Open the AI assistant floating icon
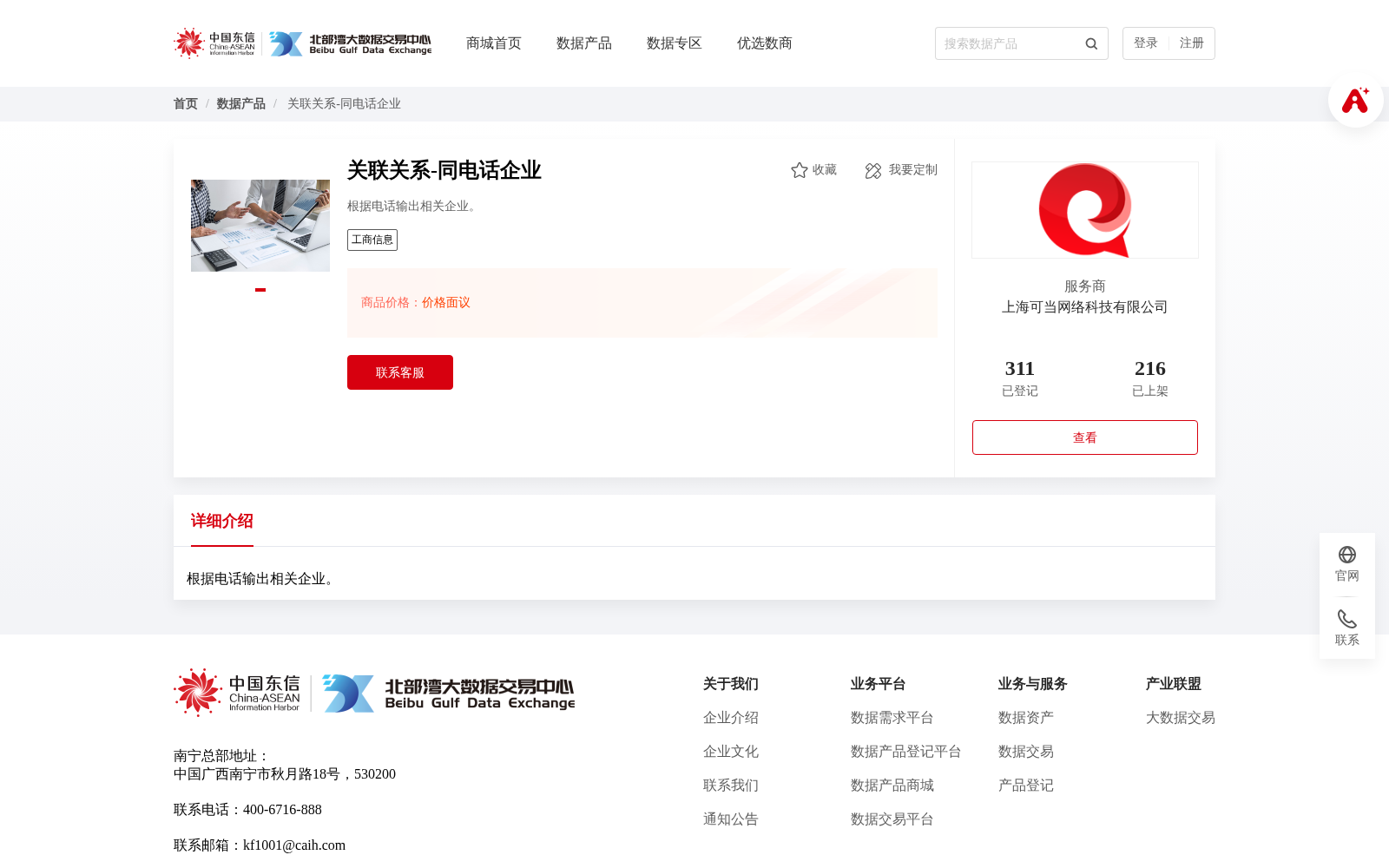Viewport: 1389px width, 868px height. 1355,100
